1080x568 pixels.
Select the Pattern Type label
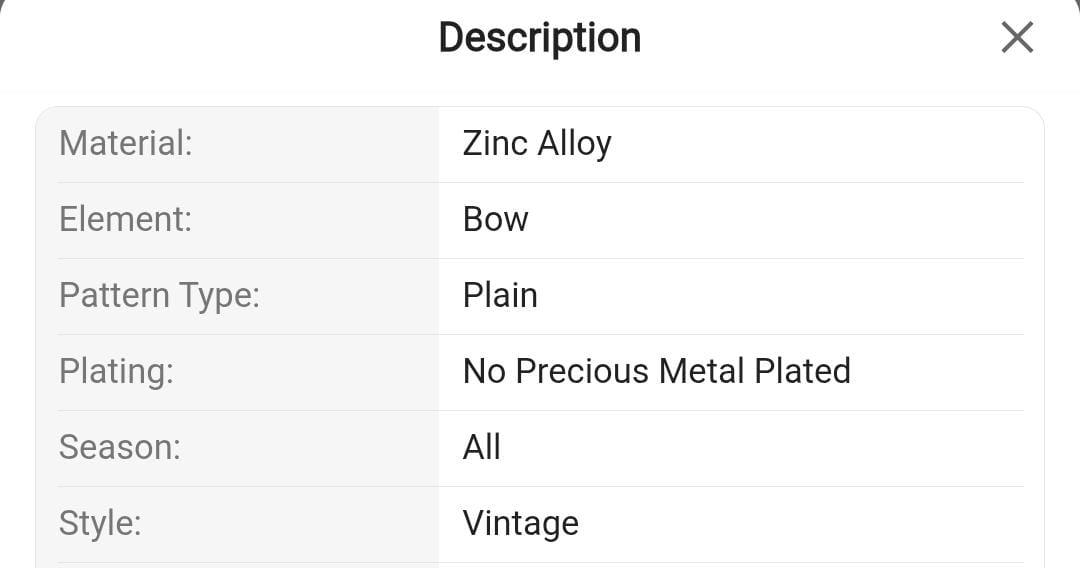pos(159,296)
